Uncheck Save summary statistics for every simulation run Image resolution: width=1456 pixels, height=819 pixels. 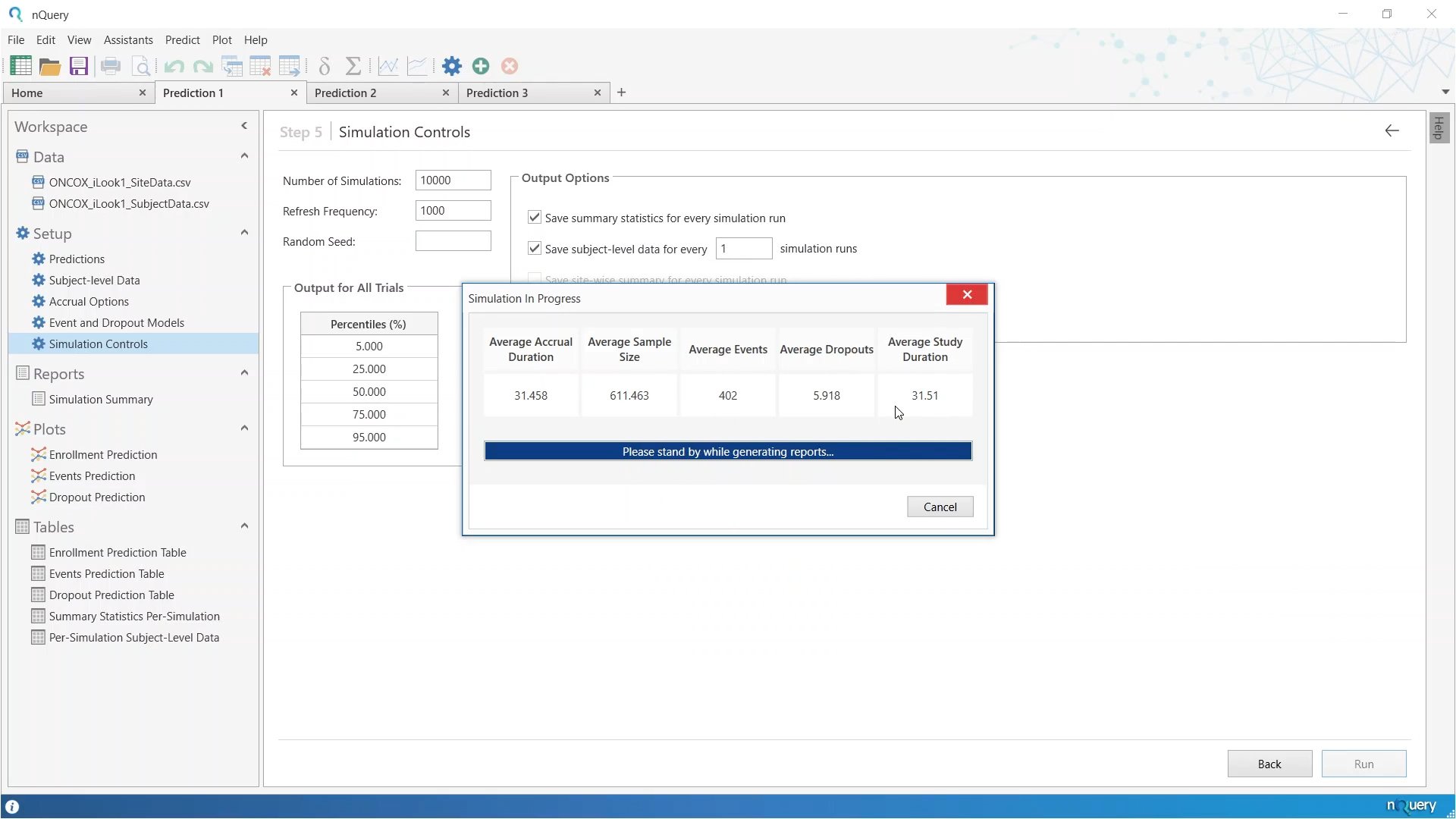point(535,217)
